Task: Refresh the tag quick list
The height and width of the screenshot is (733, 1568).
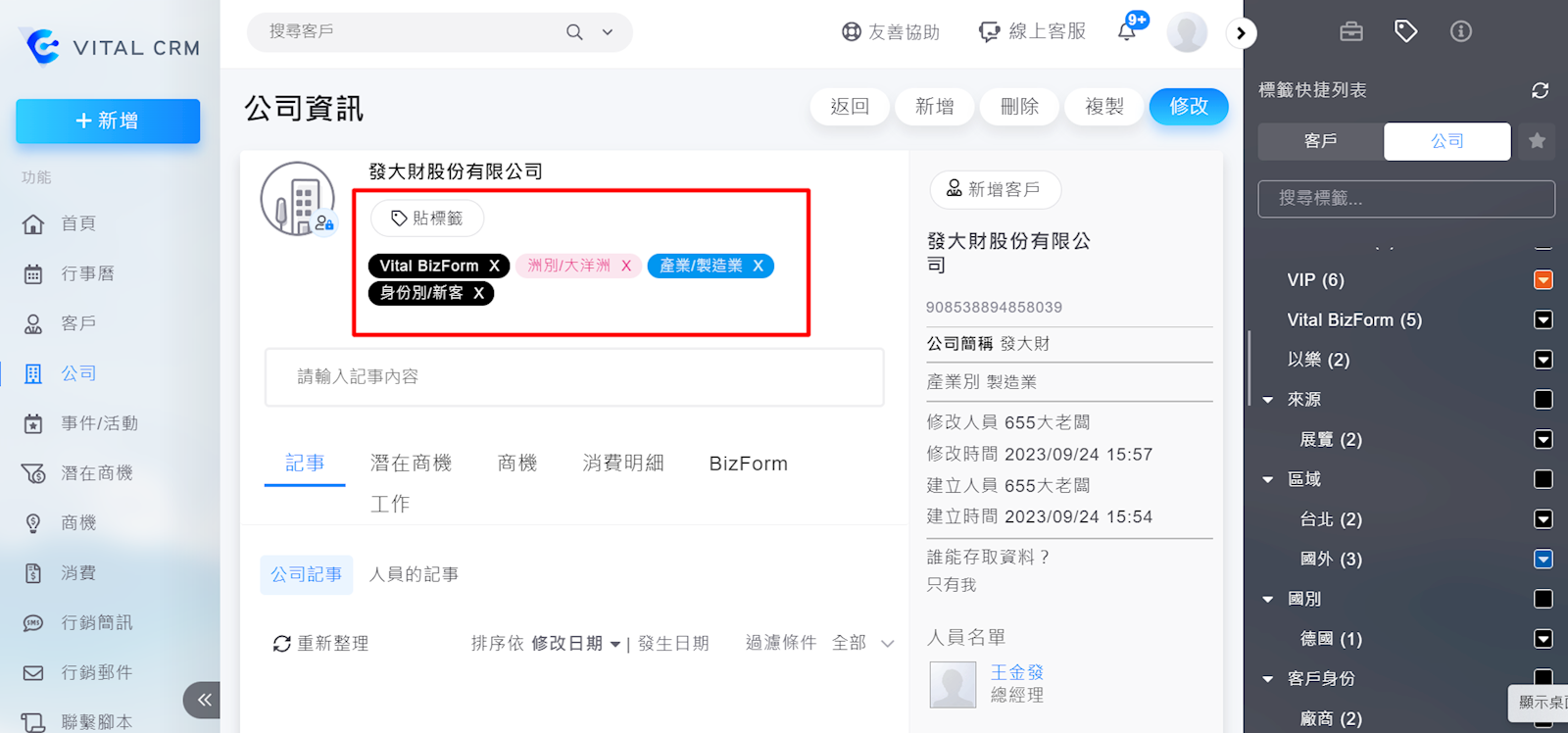Action: [1540, 90]
